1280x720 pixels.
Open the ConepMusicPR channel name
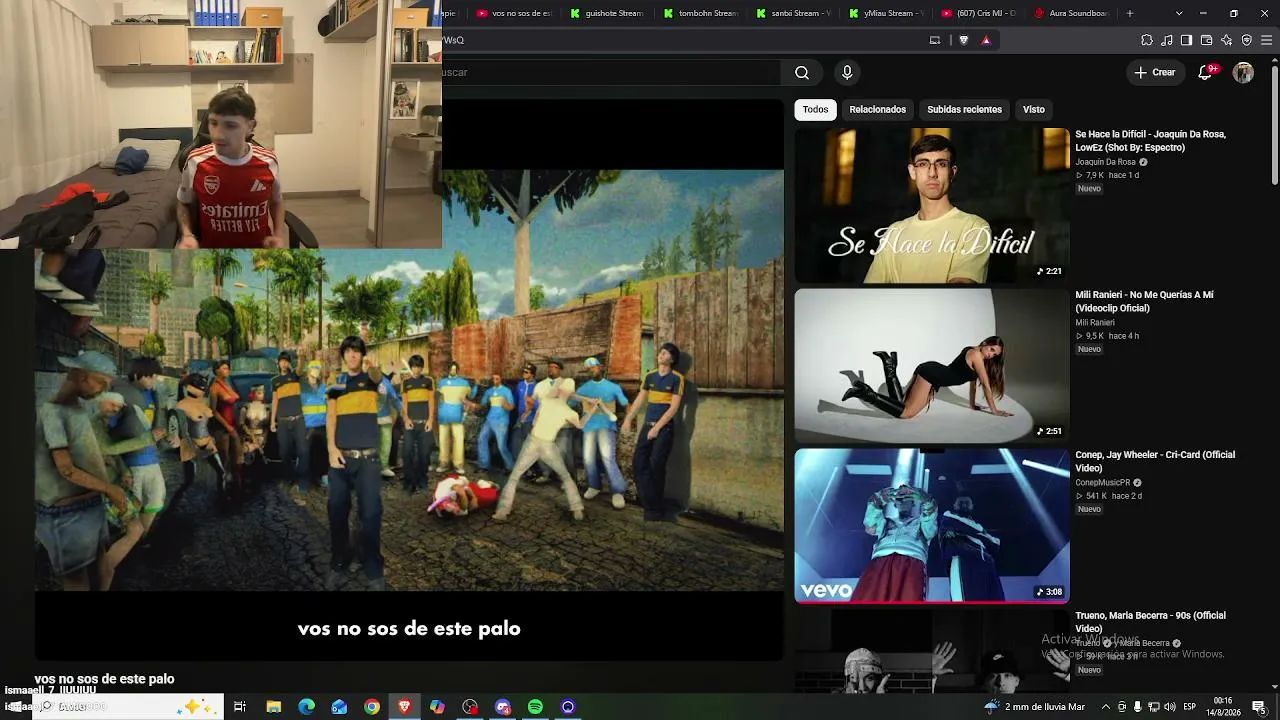1102,483
